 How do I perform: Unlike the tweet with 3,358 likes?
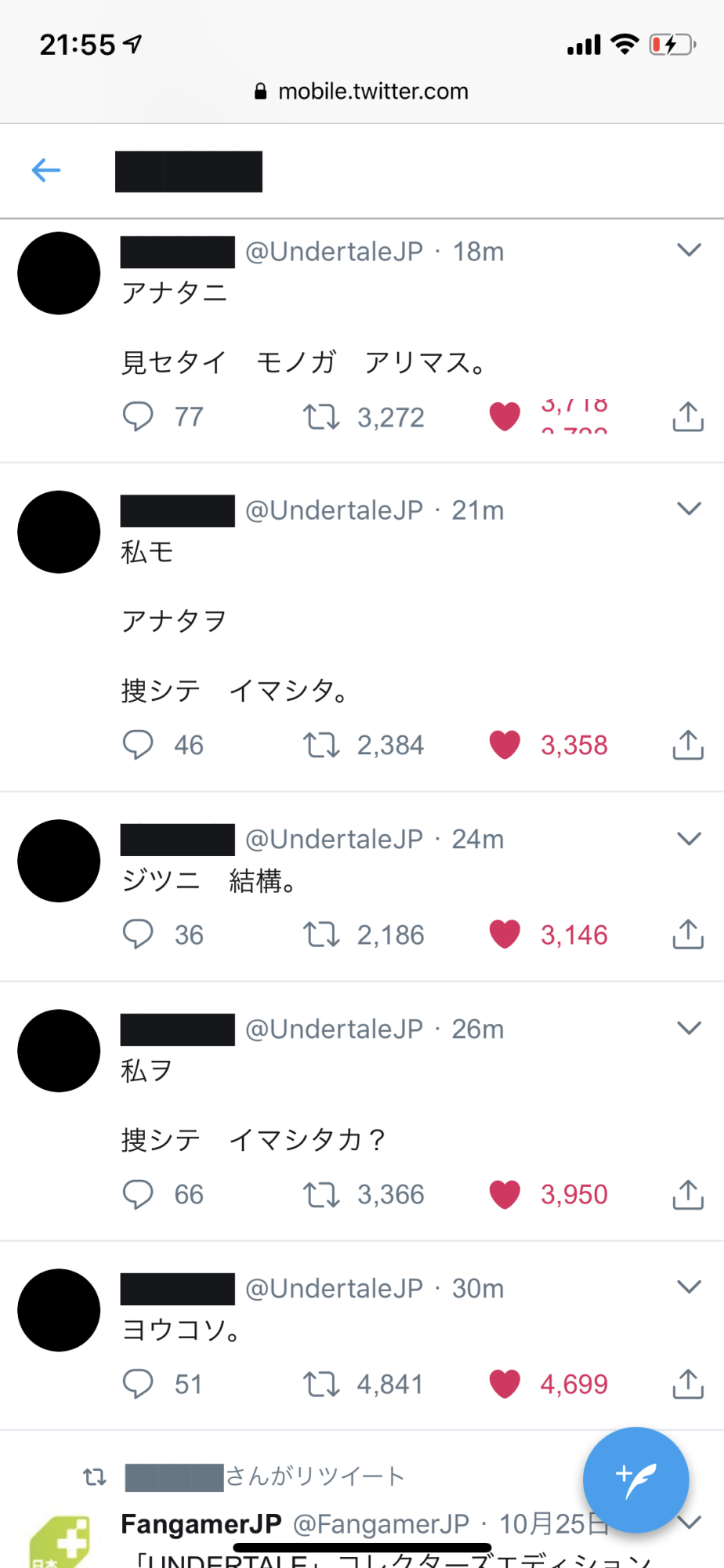505,745
